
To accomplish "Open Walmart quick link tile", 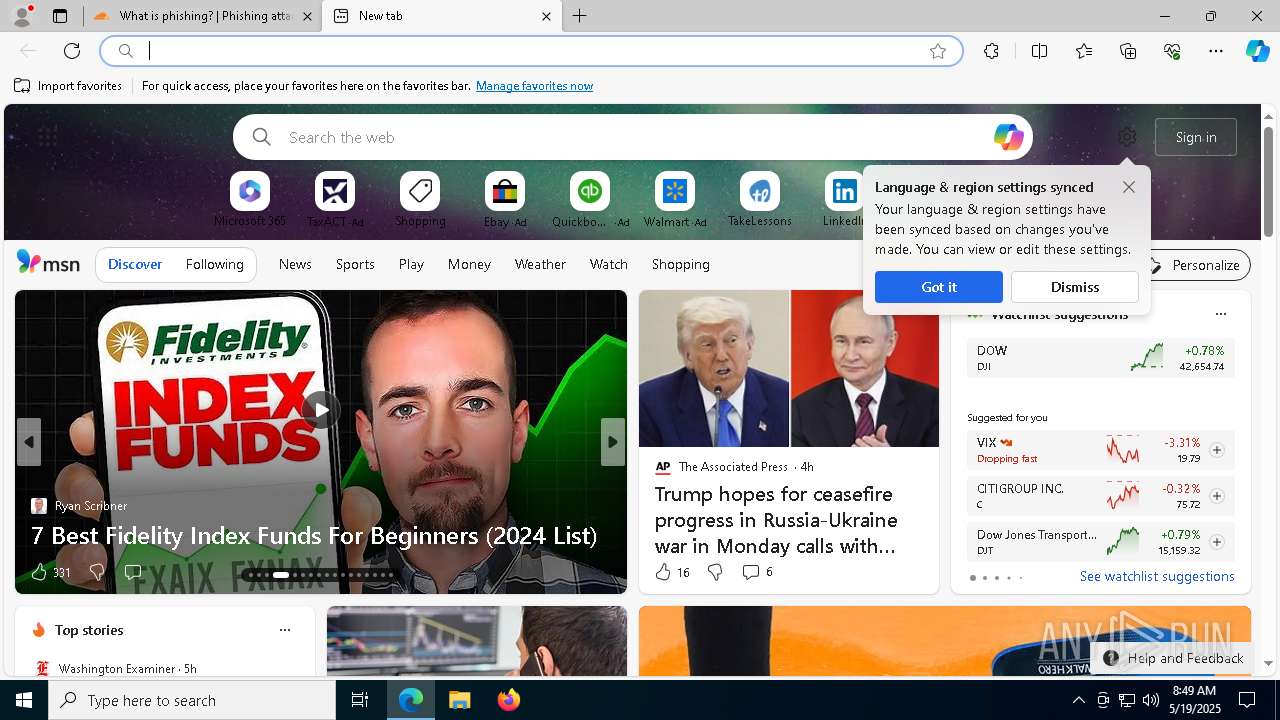I will coord(675,199).
